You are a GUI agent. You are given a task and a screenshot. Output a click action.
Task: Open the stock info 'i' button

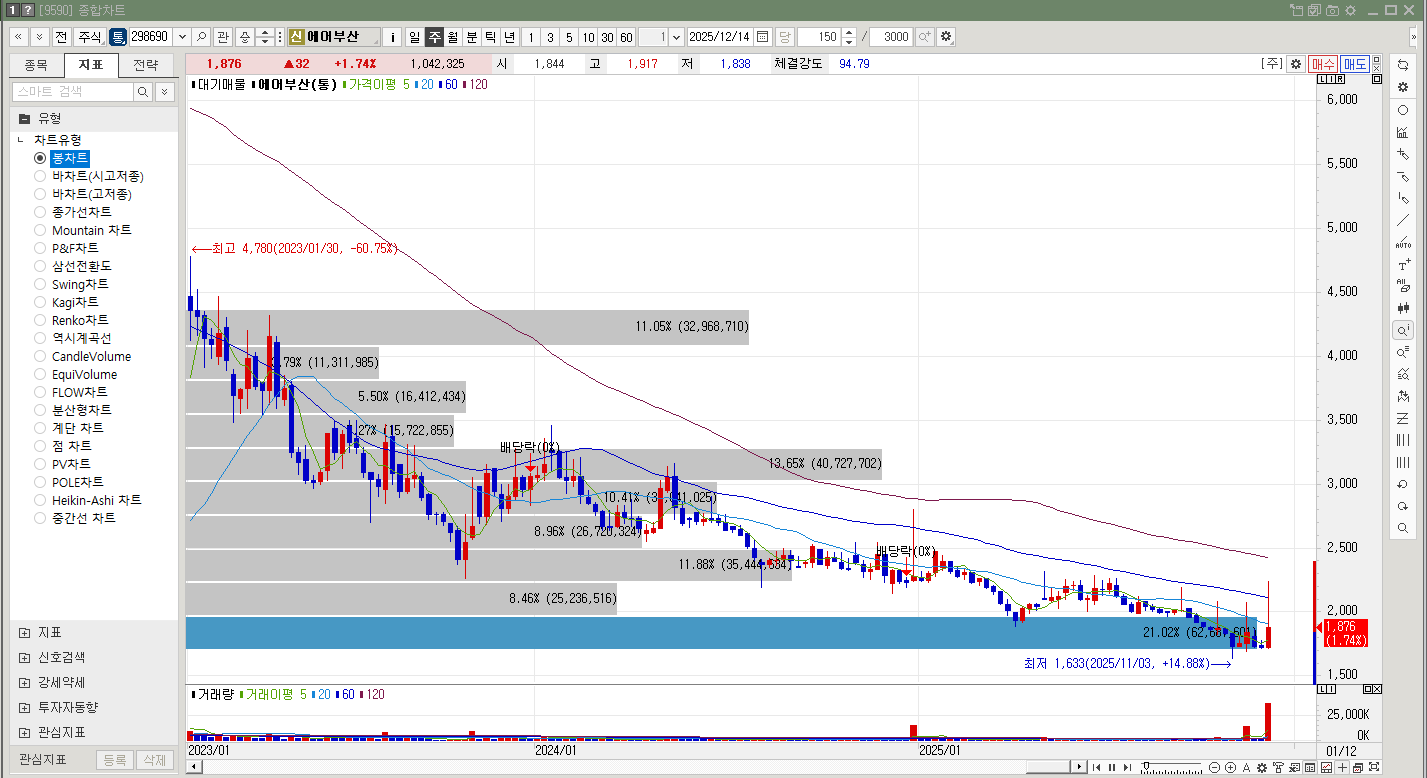click(393, 37)
